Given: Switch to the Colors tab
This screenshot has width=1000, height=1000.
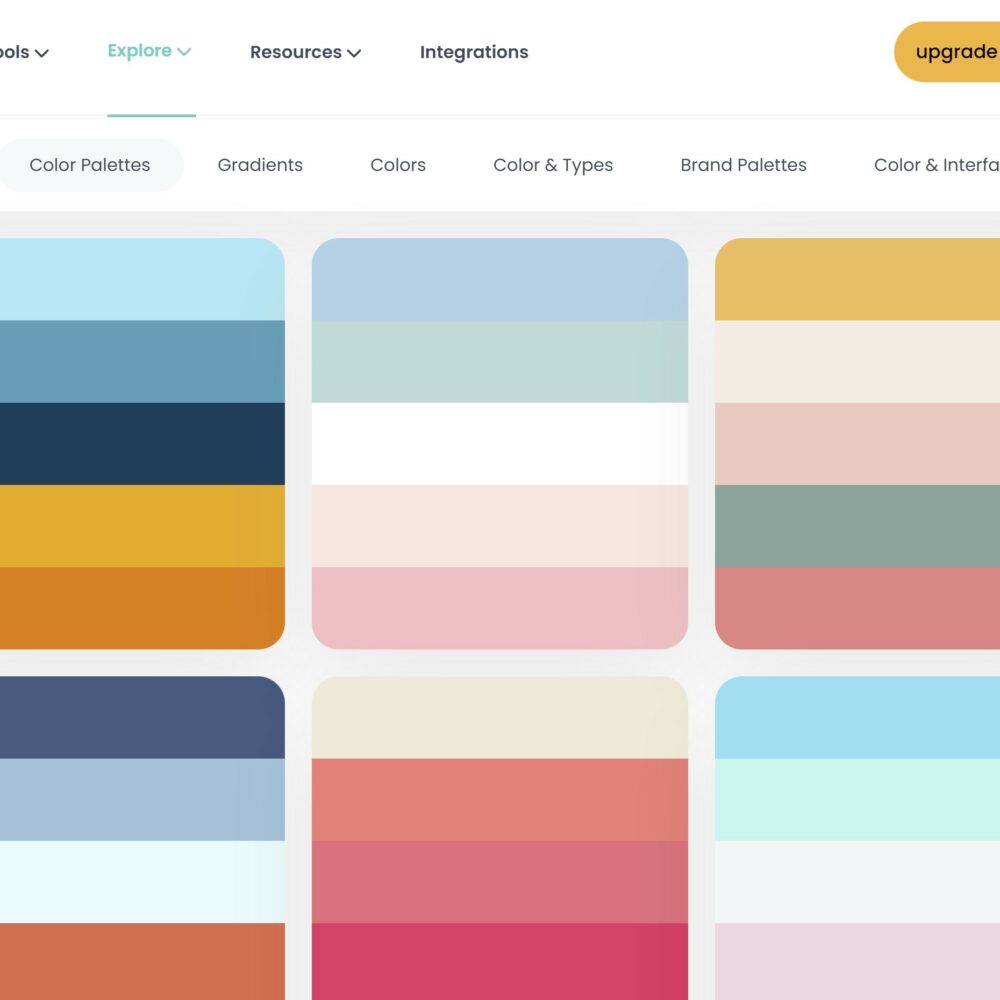Looking at the screenshot, I should point(397,165).
